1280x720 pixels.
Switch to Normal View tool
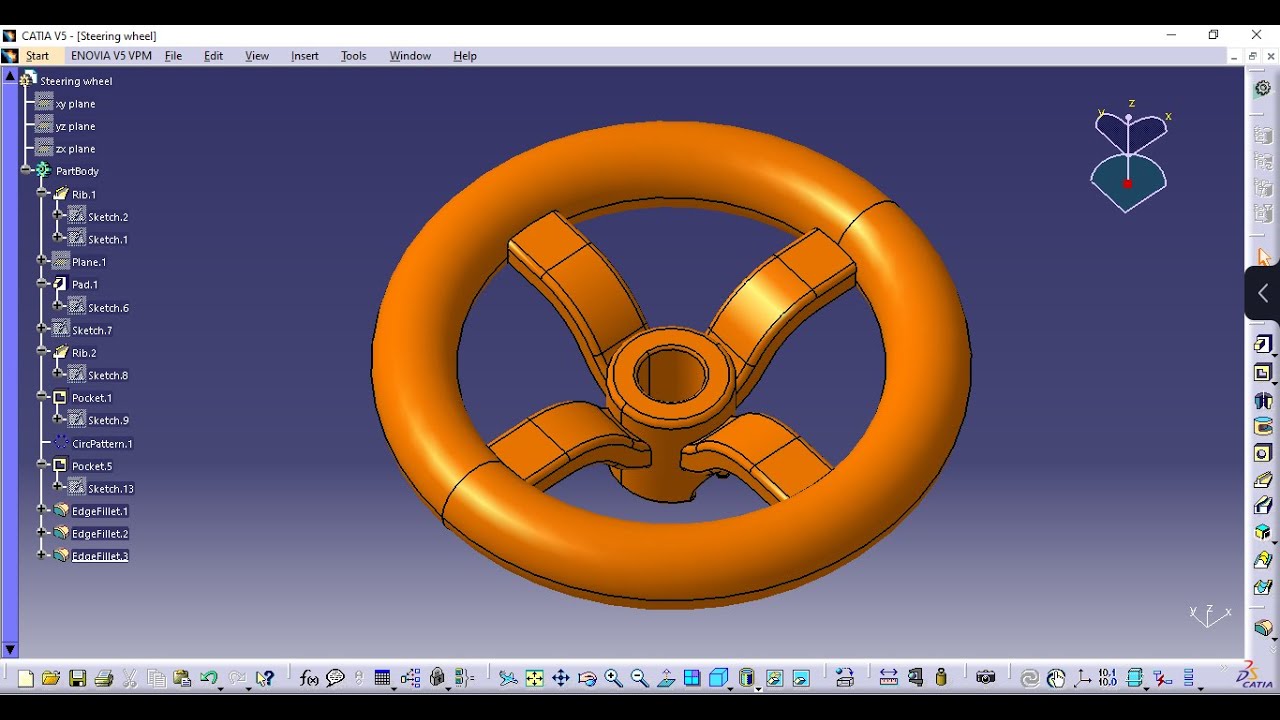point(666,679)
